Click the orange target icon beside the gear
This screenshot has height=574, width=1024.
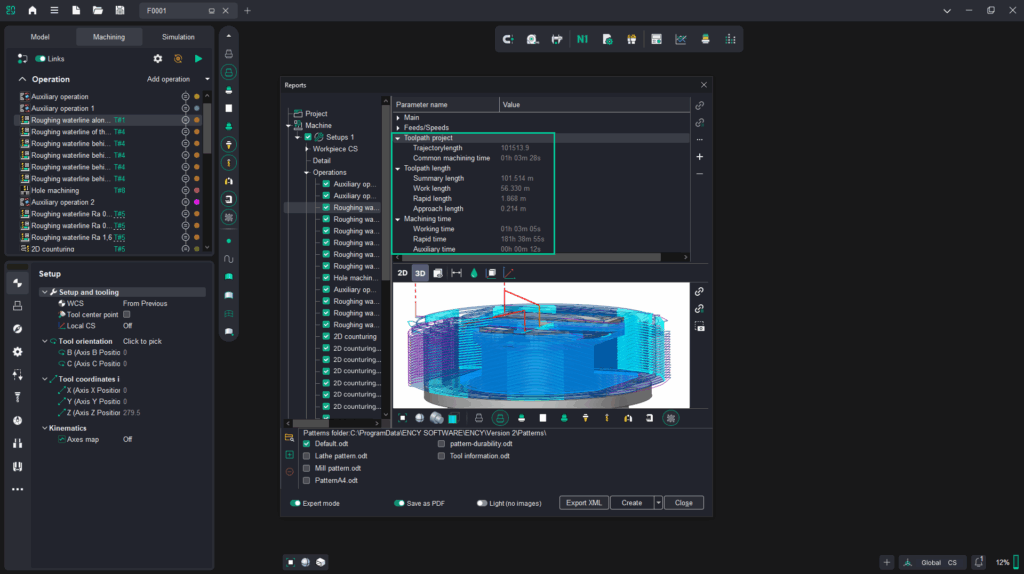(178, 59)
